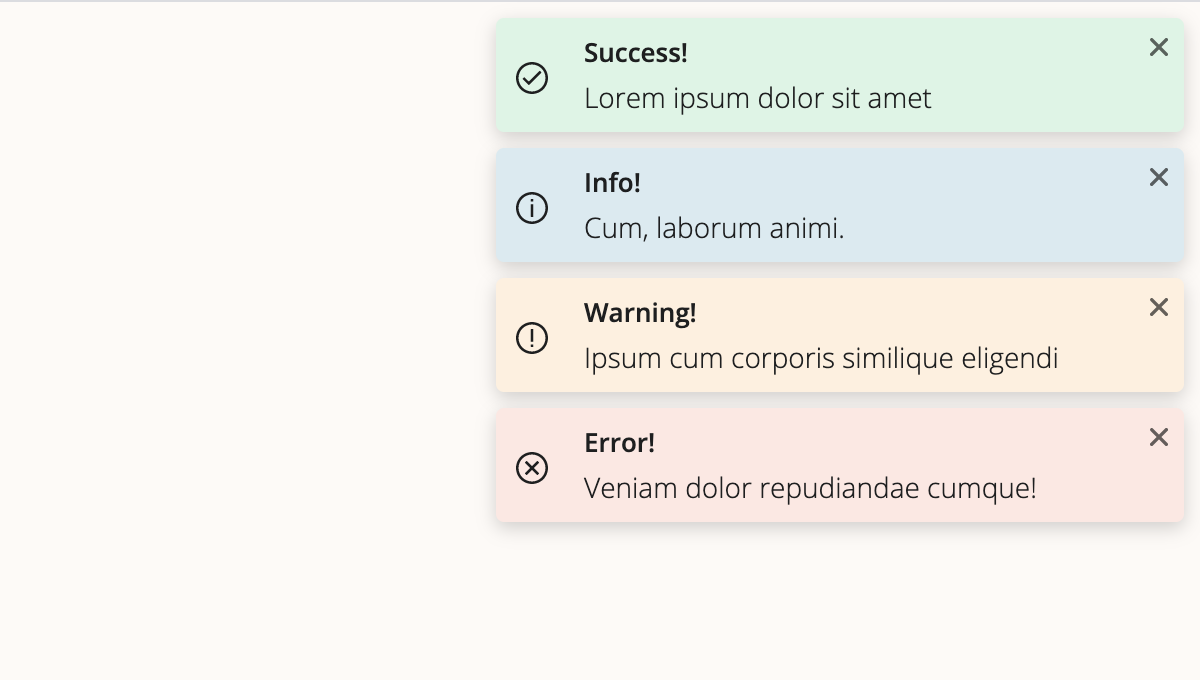This screenshot has height=680, width=1200.
Task: Click the "Success!" heading text
Action: [x=636, y=53]
